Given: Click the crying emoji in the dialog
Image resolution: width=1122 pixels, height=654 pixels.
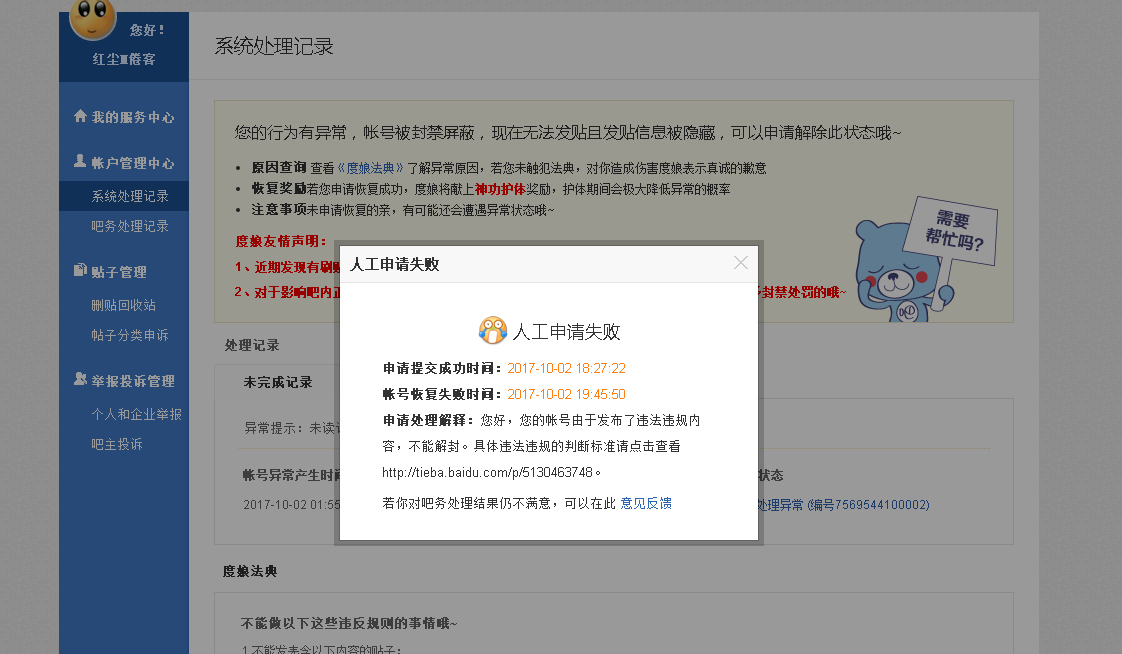Looking at the screenshot, I should coord(493,331).
